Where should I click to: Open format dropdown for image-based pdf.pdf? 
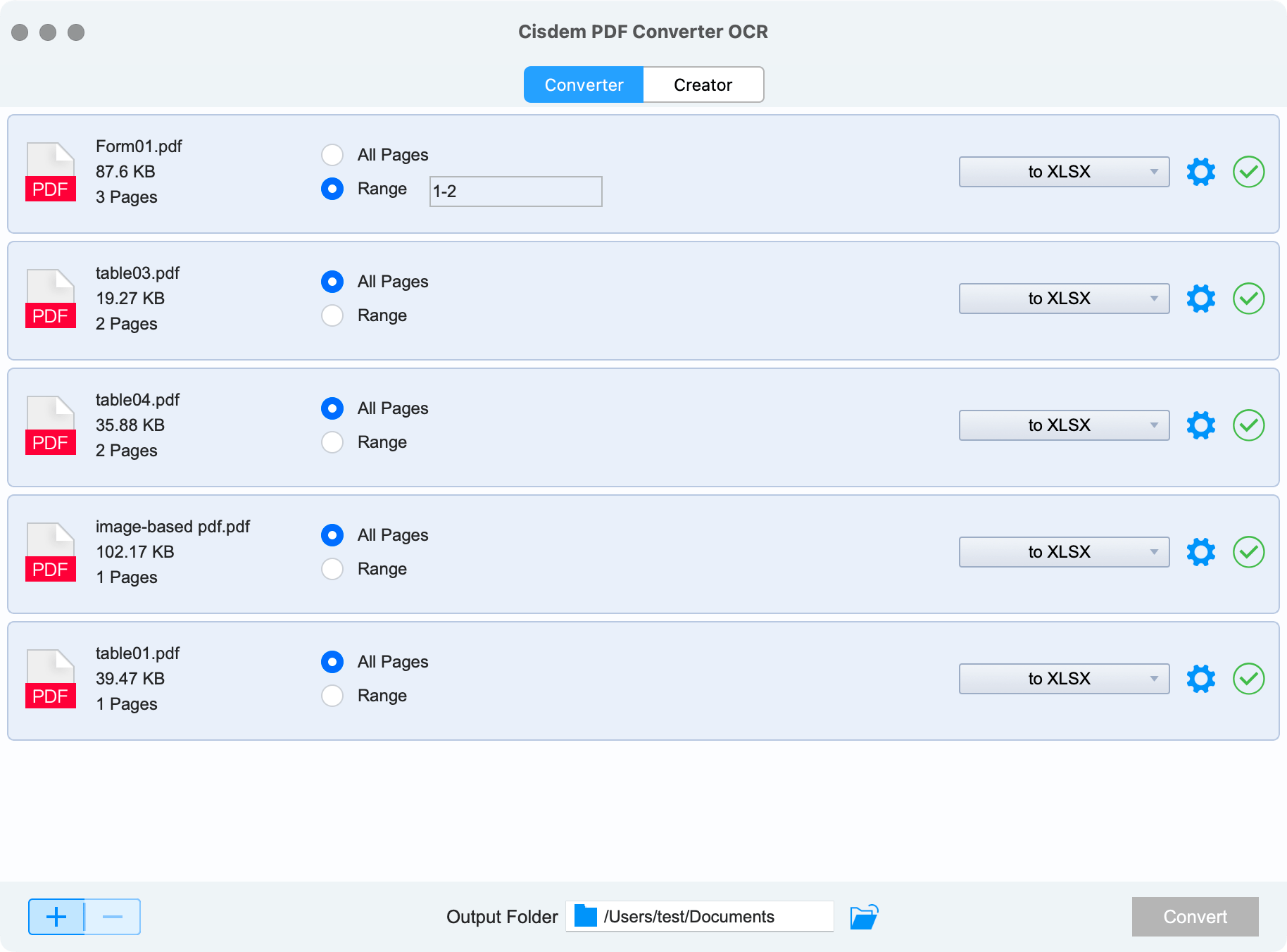coord(1064,552)
